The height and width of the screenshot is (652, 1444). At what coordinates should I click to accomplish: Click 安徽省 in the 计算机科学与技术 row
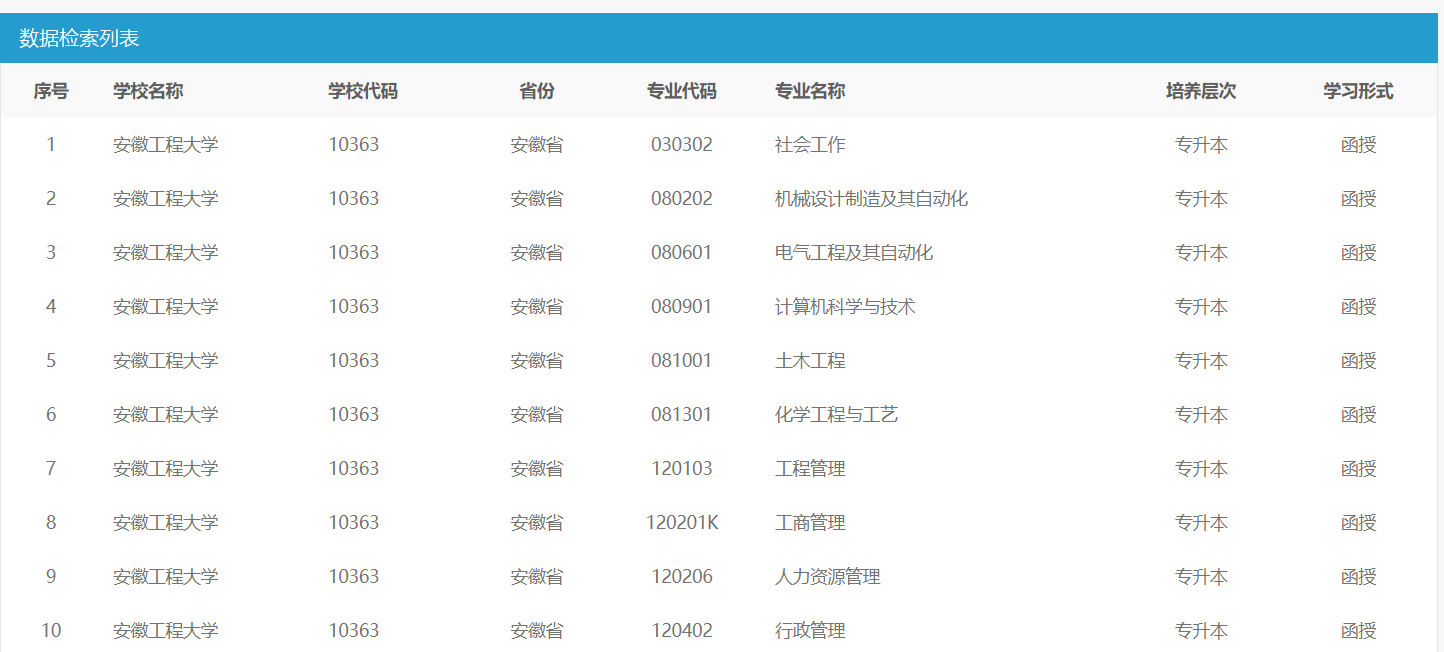pyautogui.click(x=537, y=307)
